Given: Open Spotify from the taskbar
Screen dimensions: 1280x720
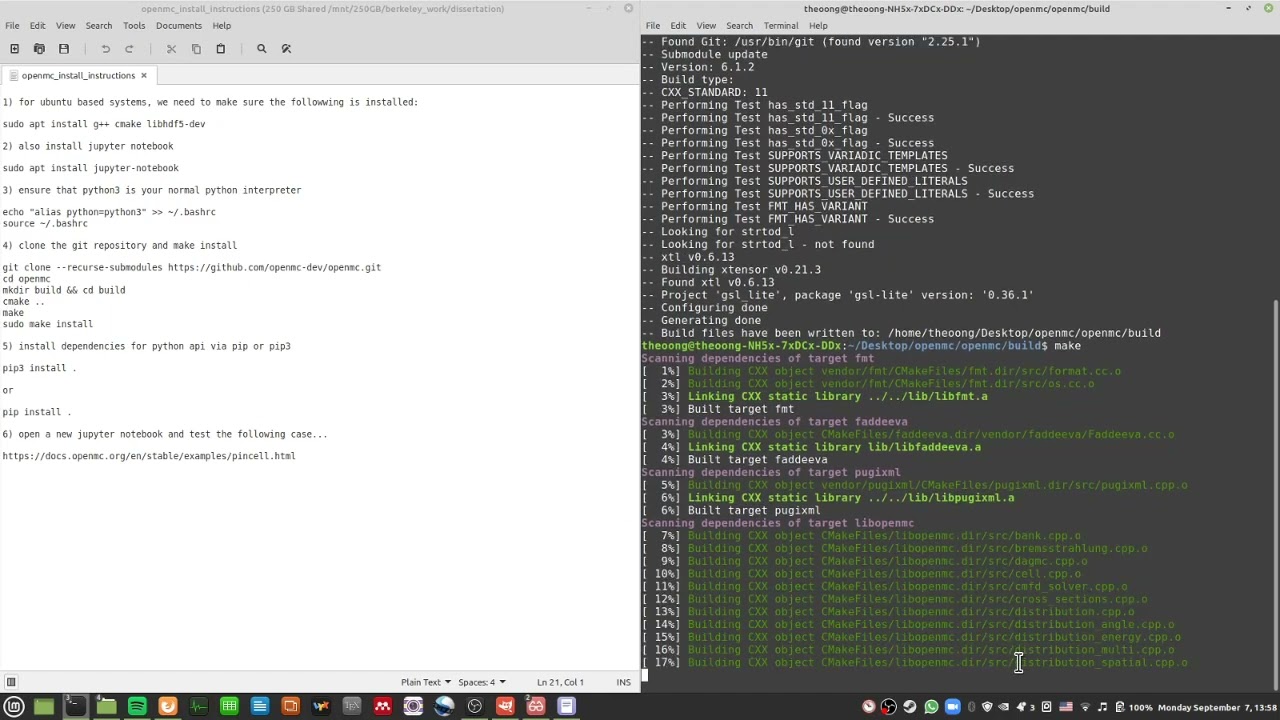Looking at the screenshot, I should (137, 707).
